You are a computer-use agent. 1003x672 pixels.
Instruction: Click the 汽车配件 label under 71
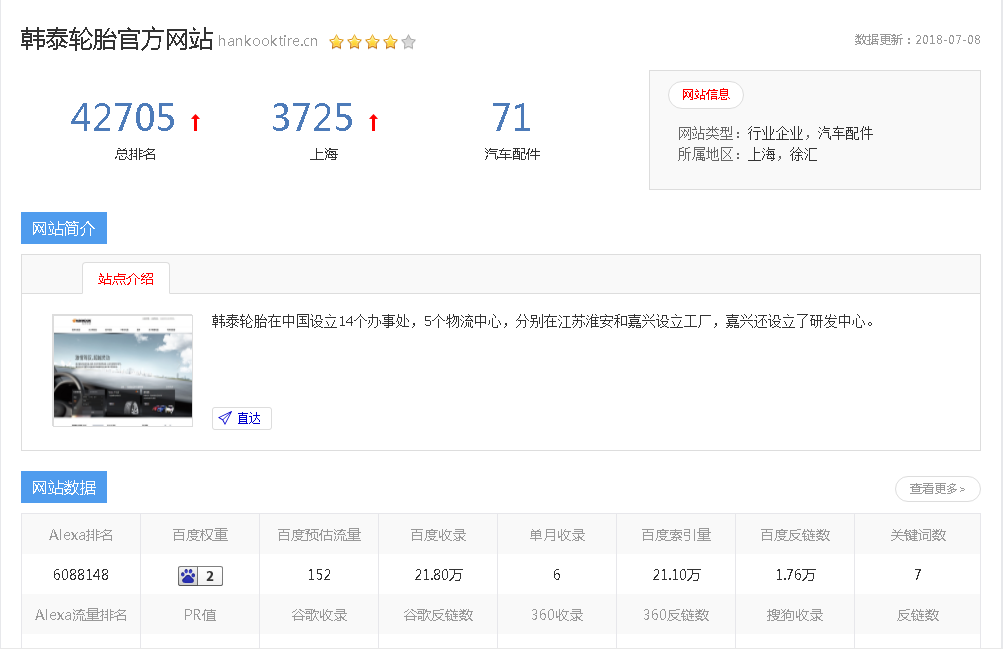512,154
